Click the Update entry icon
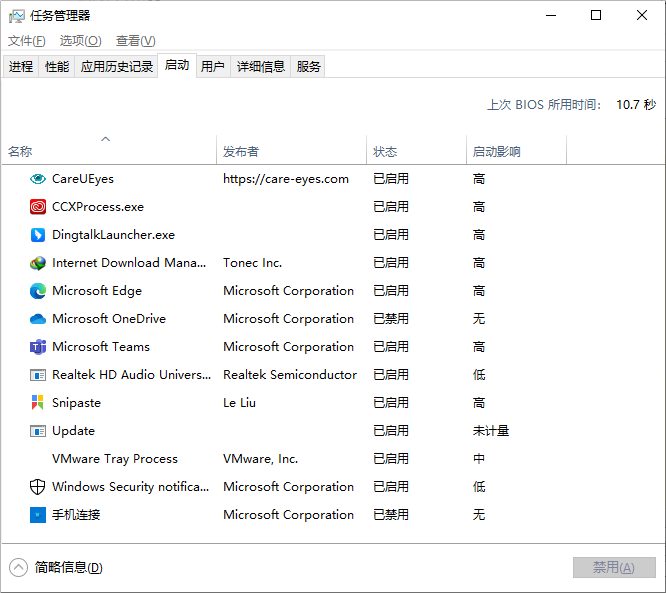Screen dimensions: 666x593 point(38,431)
